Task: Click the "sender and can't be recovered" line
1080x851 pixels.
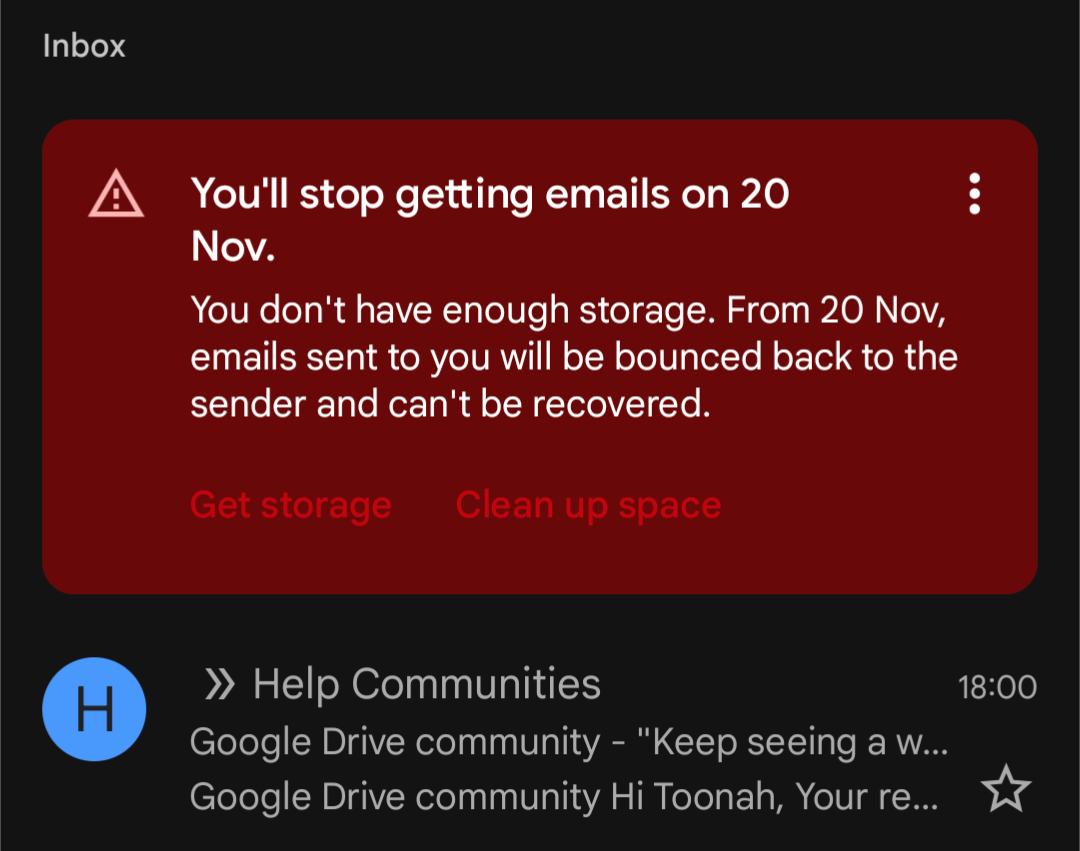Action: click(450, 403)
